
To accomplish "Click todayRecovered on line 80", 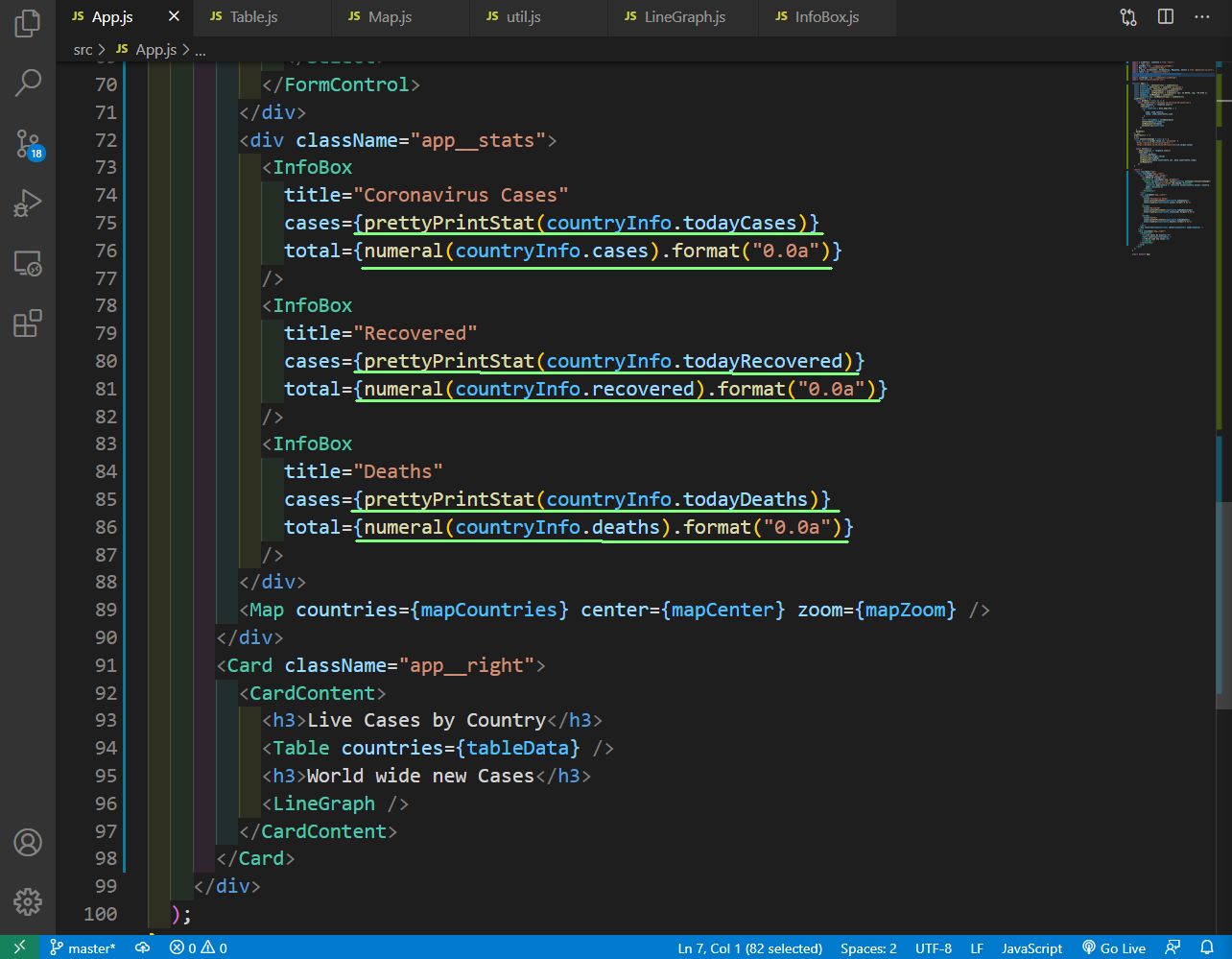I will (x=763, y=361).
